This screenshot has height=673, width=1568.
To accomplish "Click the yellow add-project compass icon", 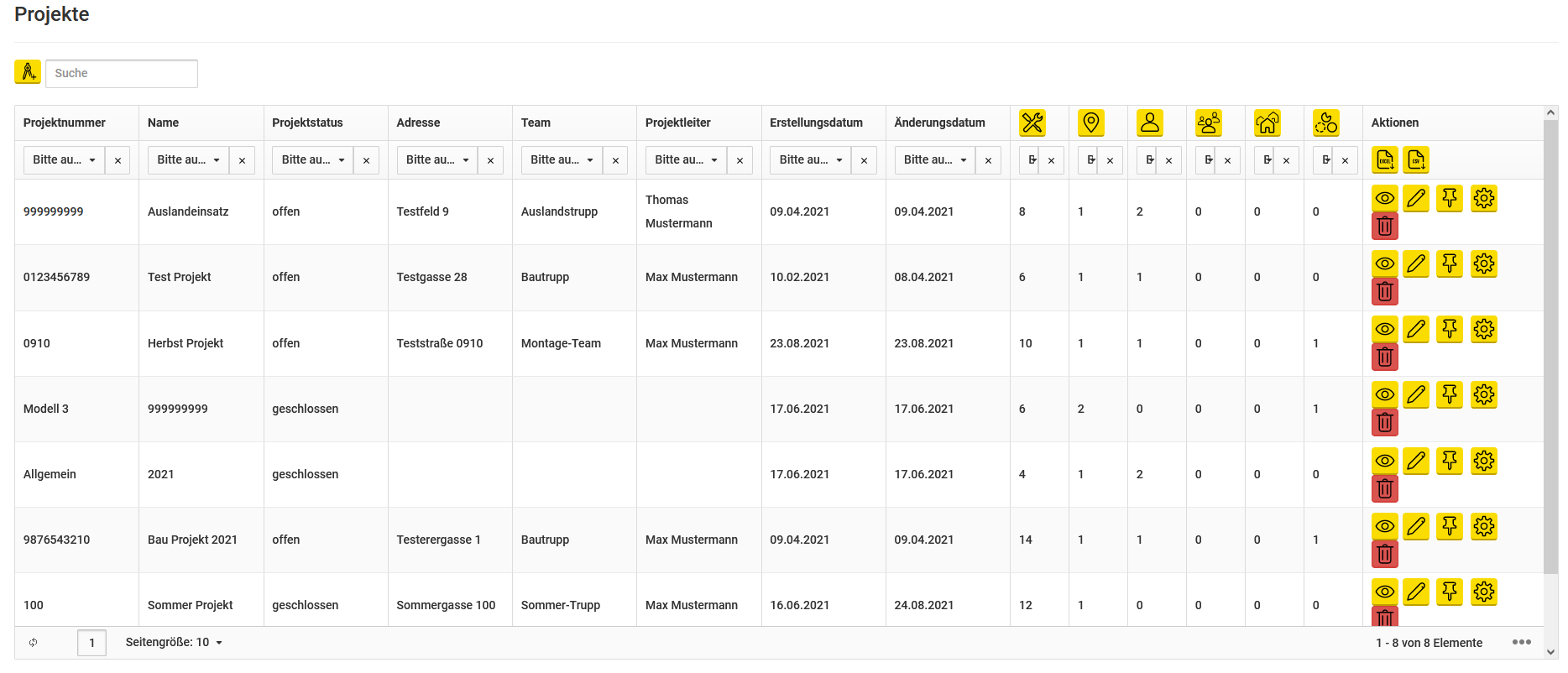I will tap(28, 72).
